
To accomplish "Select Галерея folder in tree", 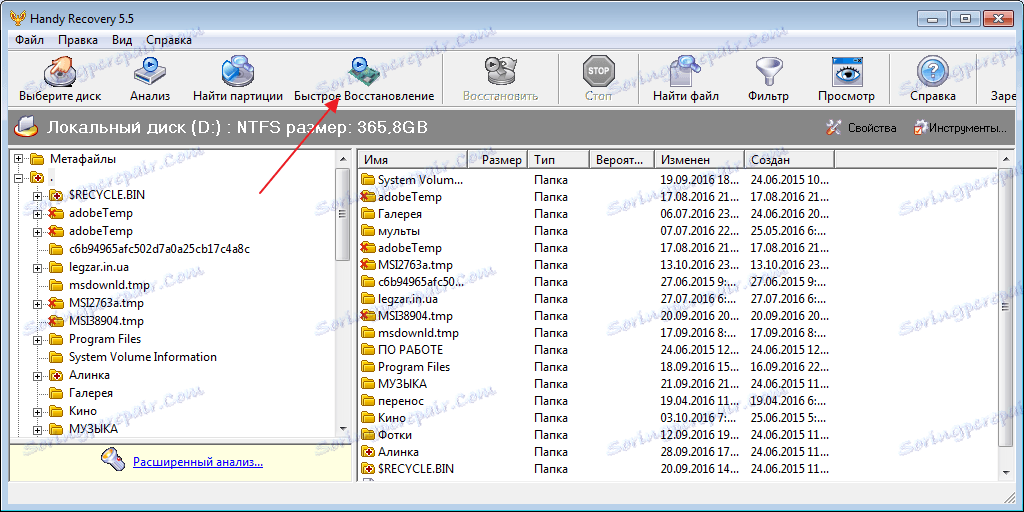I will [x=91, y=393].
